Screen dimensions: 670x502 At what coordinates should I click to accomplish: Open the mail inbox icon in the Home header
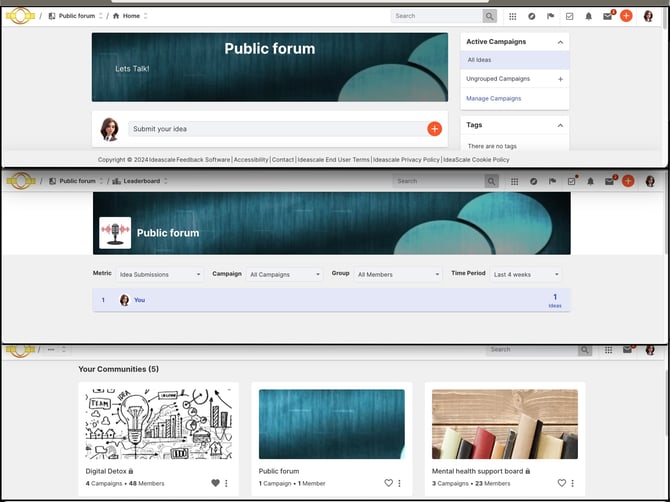coord(607,16)
